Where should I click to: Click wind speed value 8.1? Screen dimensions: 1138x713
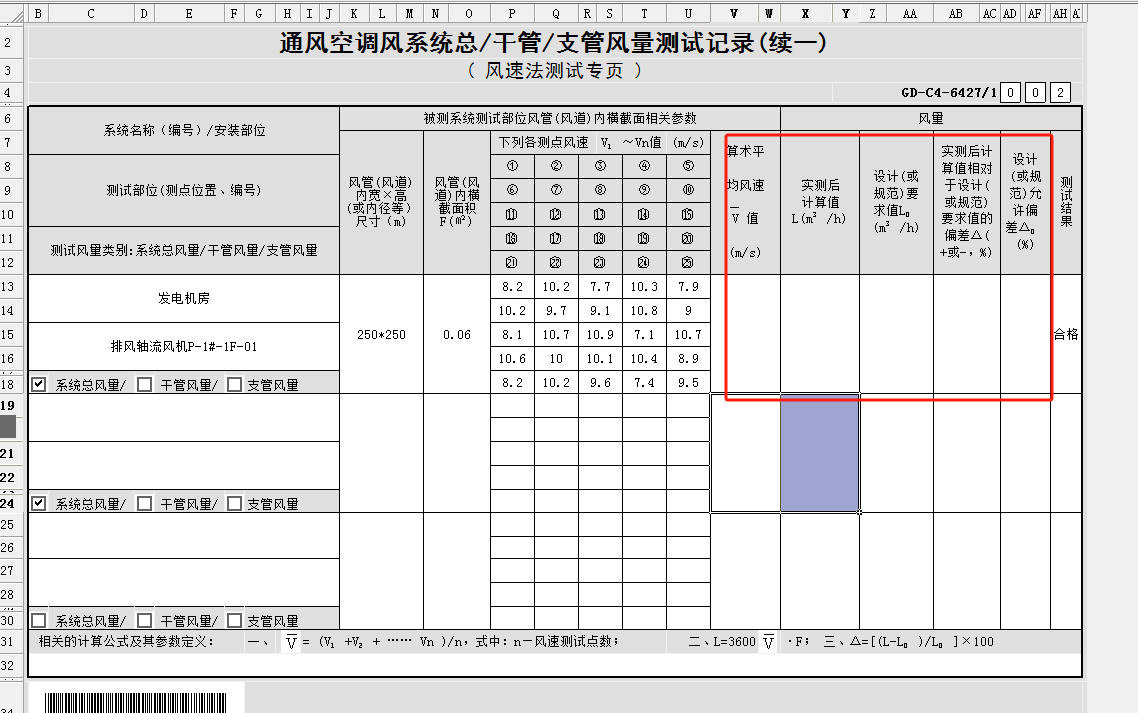click(x=512, y=334)
